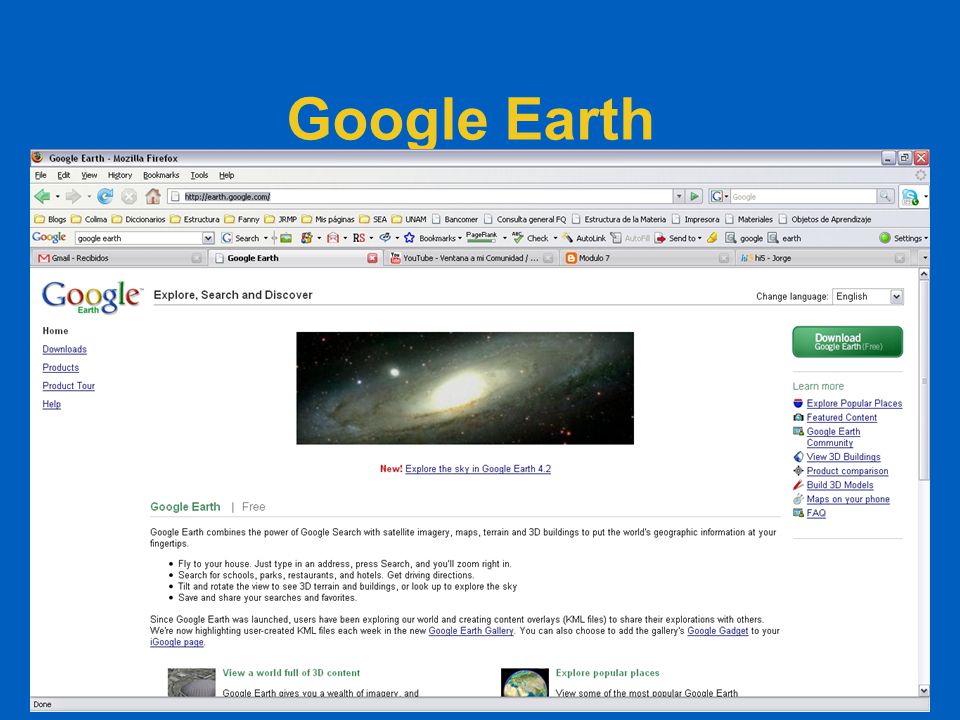The image size is (960, 720).
Task: Click the RS icon on Google toolbar
Action: click(x=359, y=238)
